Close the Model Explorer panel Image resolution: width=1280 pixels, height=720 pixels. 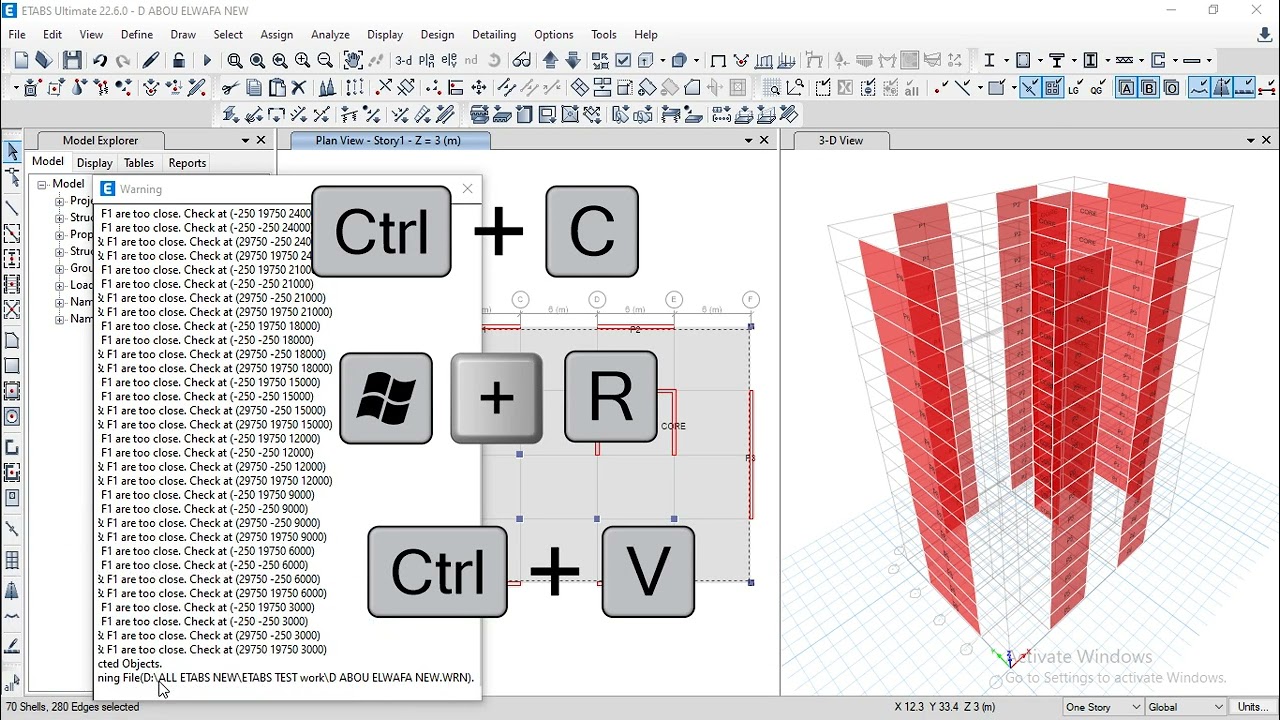click(262, 141)
